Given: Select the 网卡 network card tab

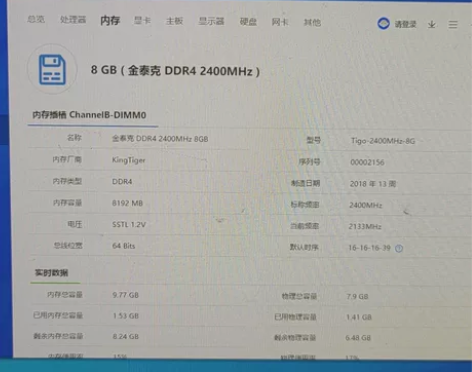Looking at the screenshot, I should coord(280,22).
